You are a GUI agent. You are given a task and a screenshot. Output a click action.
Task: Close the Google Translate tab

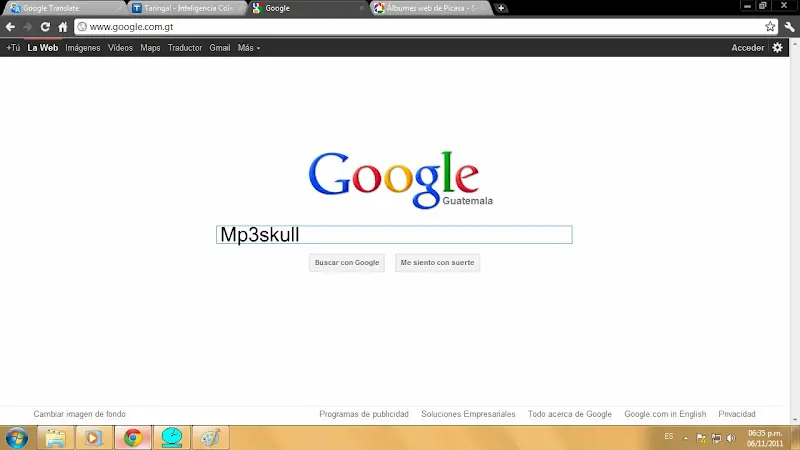[x=118, y=8]
